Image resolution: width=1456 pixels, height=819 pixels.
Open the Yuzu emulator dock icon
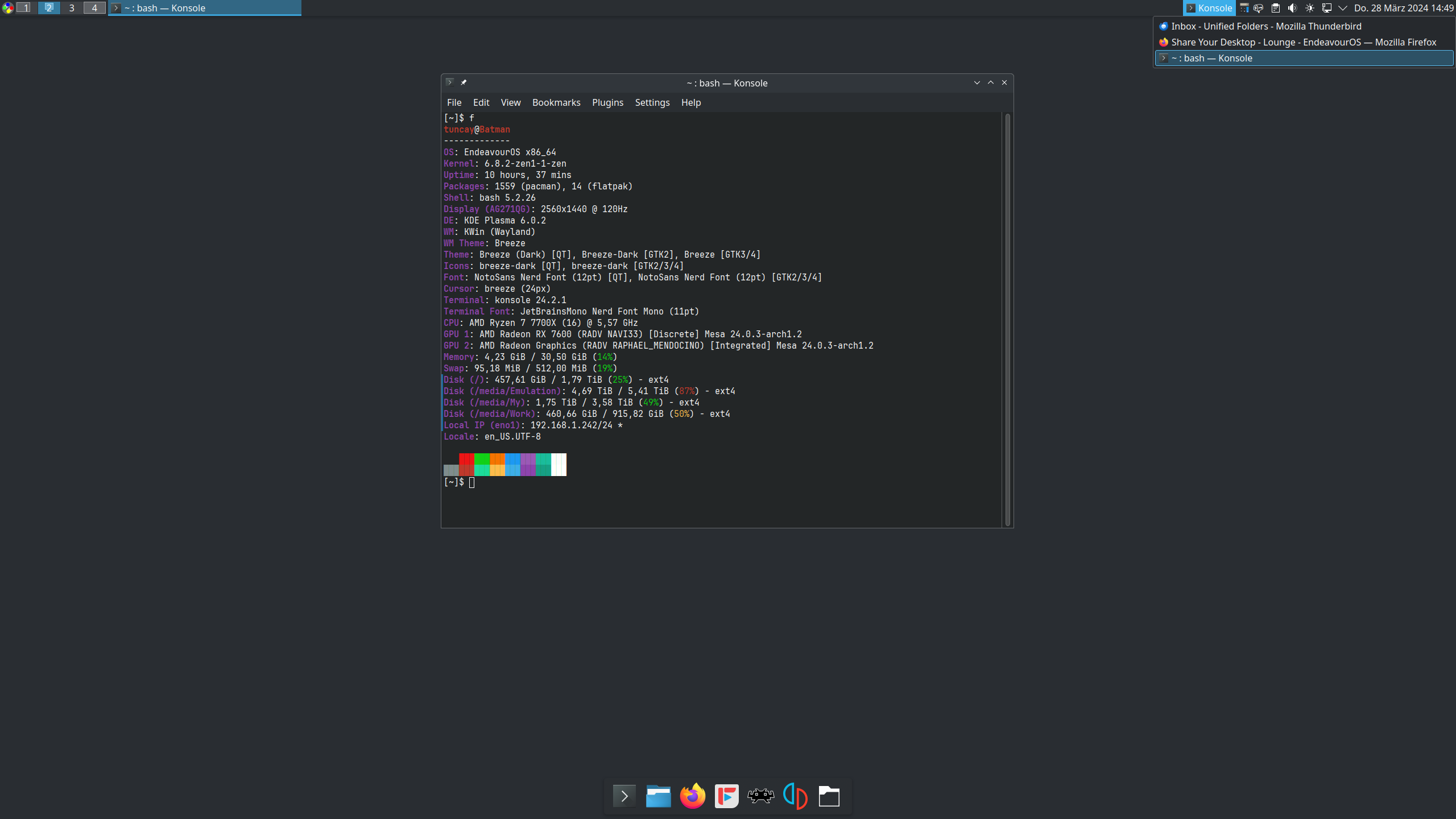tap(795, 796)
